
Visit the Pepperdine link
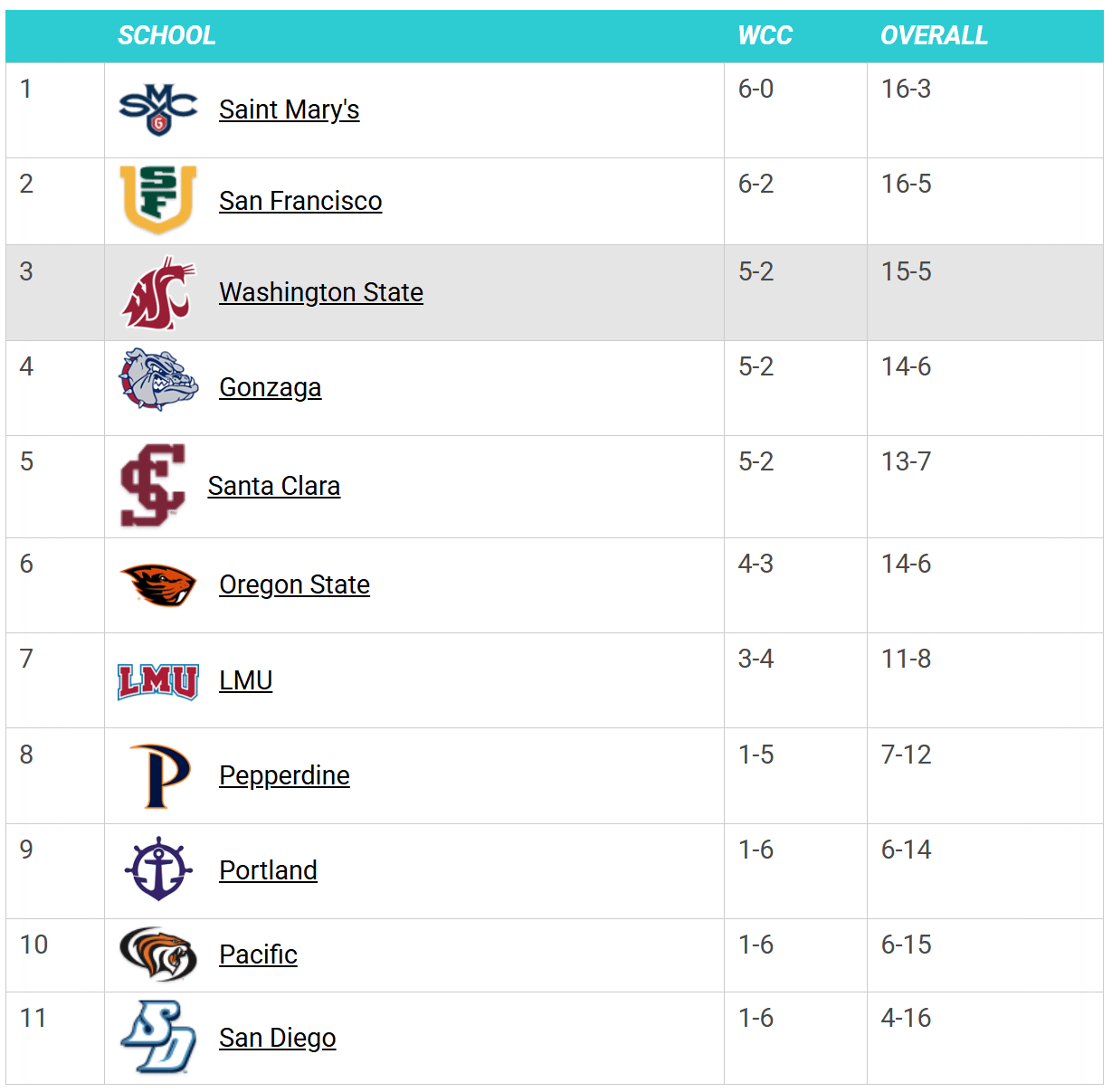click(284, 775)
